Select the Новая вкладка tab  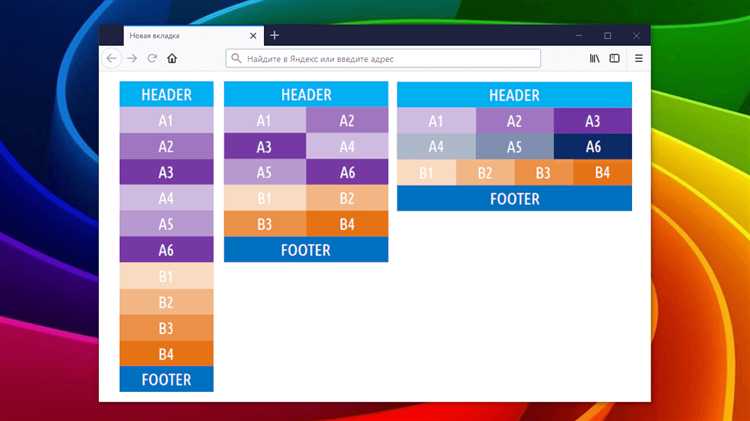tap(180, 36)
